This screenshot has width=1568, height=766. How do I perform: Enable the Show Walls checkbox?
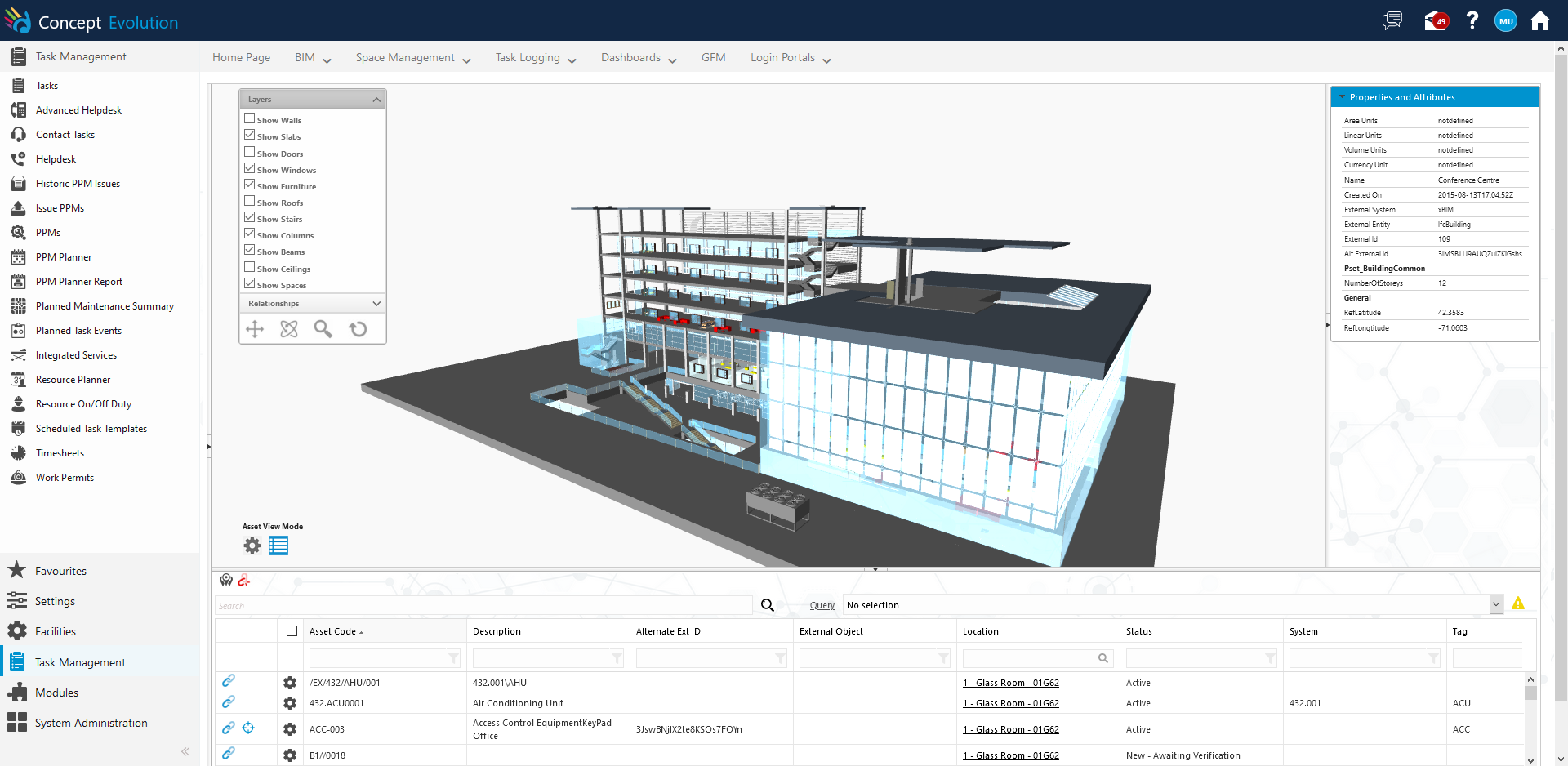(250, 119)
